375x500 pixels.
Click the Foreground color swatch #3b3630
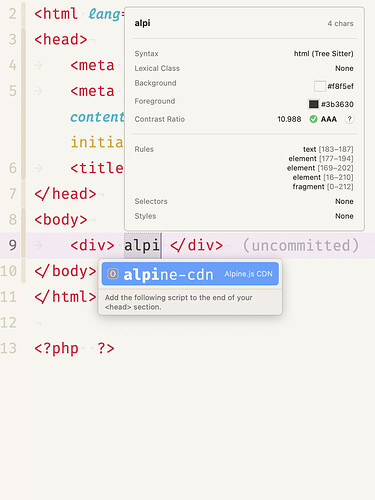coord(313,104)
